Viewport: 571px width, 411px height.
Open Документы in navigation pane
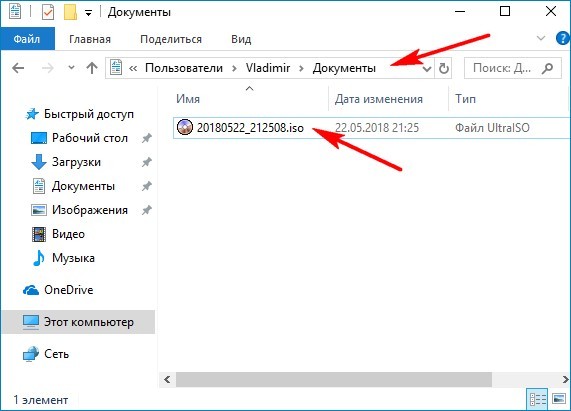(83, 186)
